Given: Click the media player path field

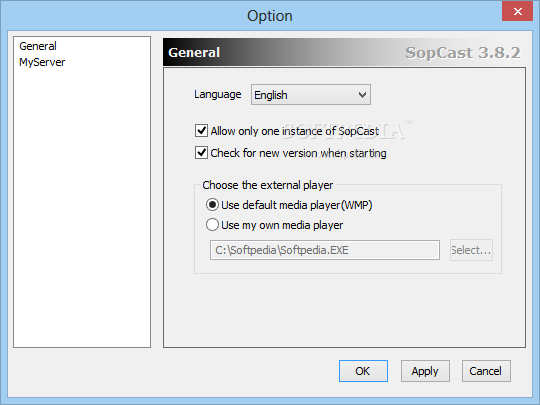Looking at the screenshot, I should (325, 250).
